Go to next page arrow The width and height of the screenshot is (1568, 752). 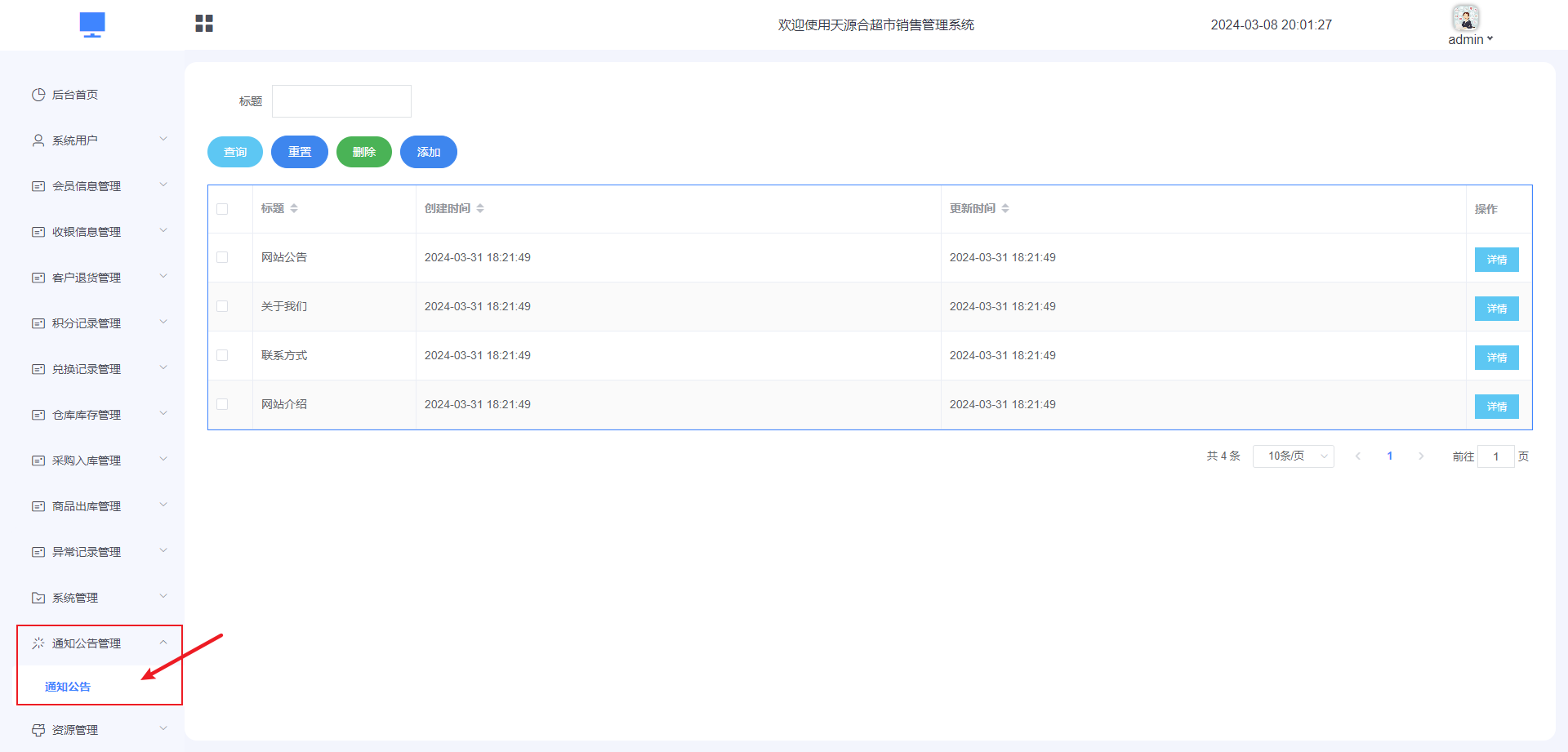[x=1421, y=456]
